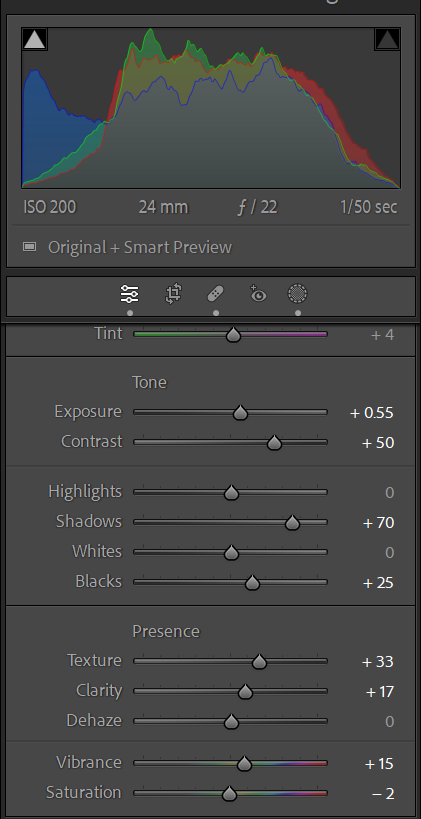
Task: Select the Exposure value +0.55 field
Action: pos(372,413)
